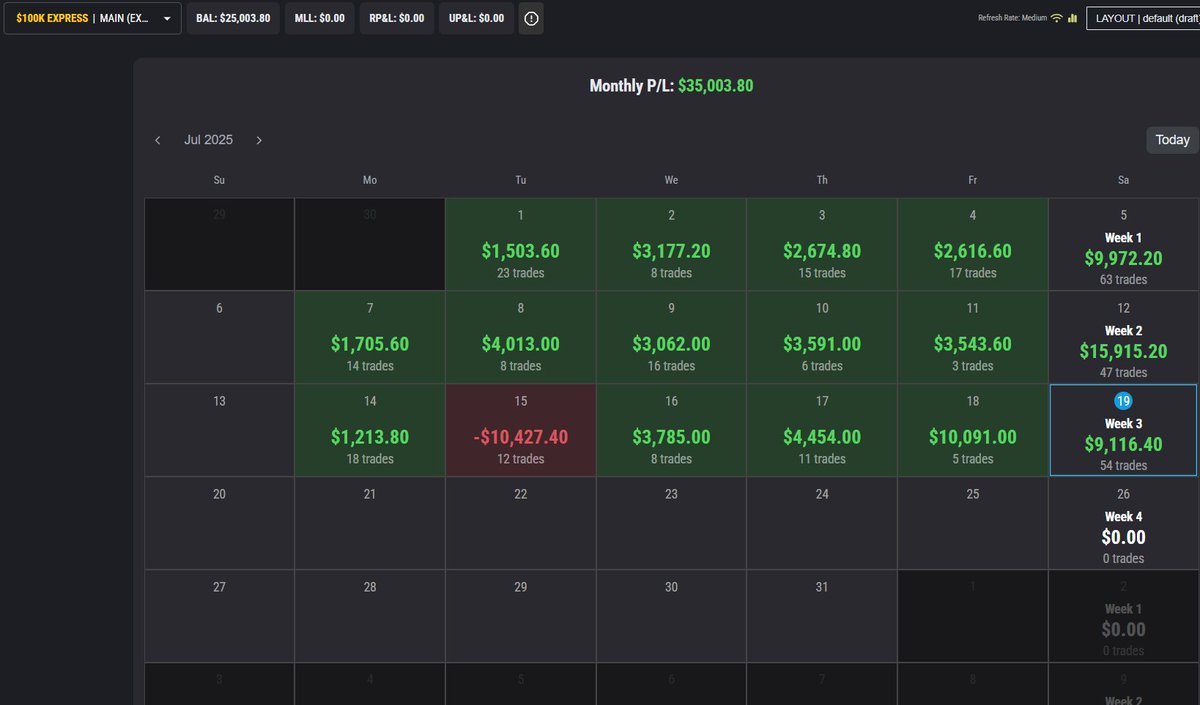Screen dimensions: 1200x705
Task: Select July 1 cell with $1,503.60
Action: [521, 244]
